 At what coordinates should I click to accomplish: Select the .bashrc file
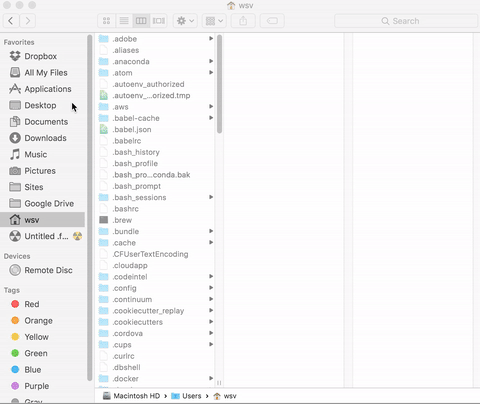155,209
